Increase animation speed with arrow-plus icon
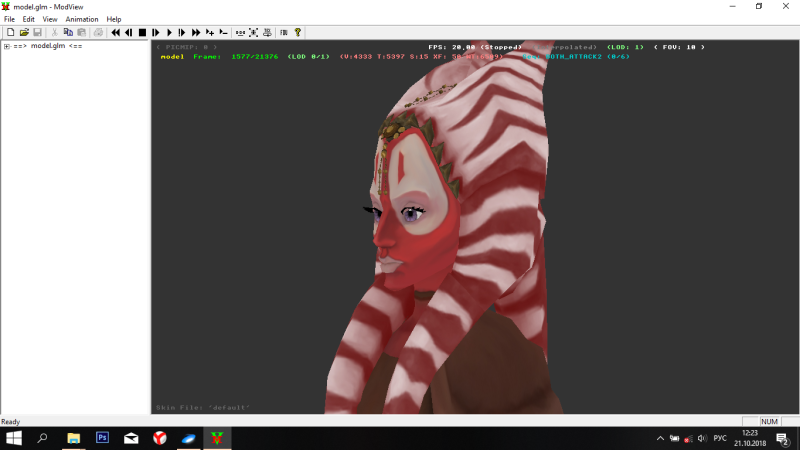800x450 pixels. [x=210, y=32]
